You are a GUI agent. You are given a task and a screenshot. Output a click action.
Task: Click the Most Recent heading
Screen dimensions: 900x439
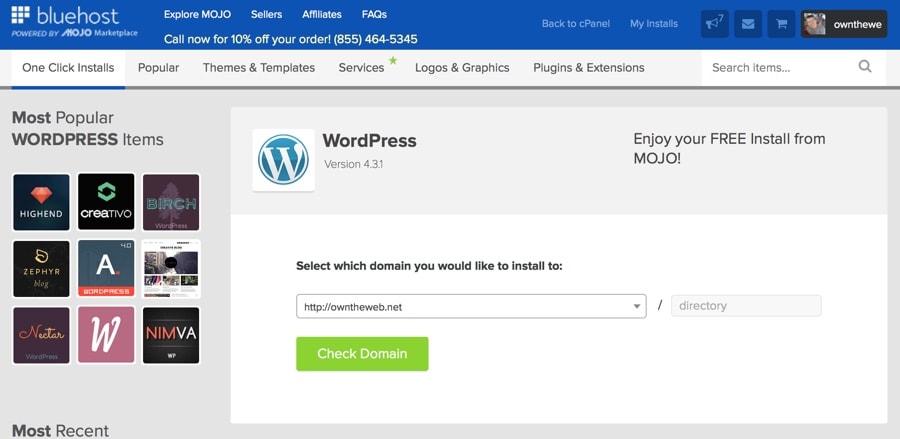60,430
